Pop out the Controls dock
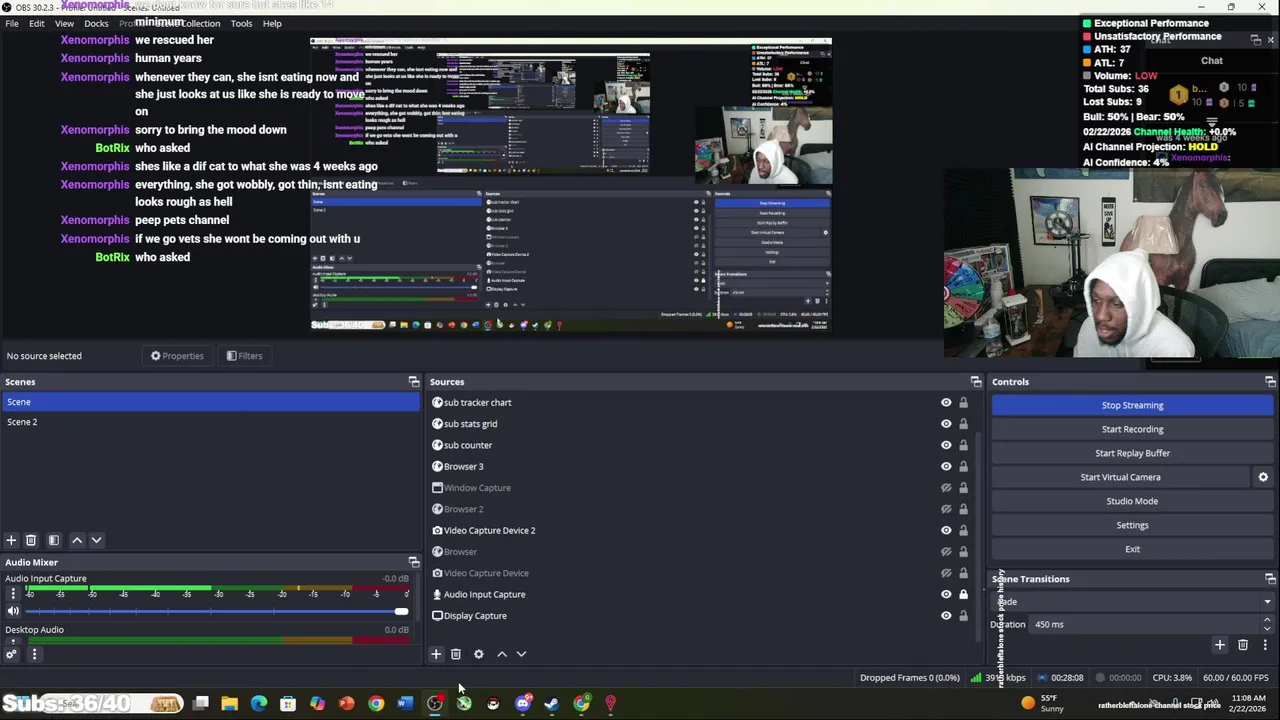The height and width of the screenshot is (720, 1280). pyautogui.click(x=1270, y=382)
